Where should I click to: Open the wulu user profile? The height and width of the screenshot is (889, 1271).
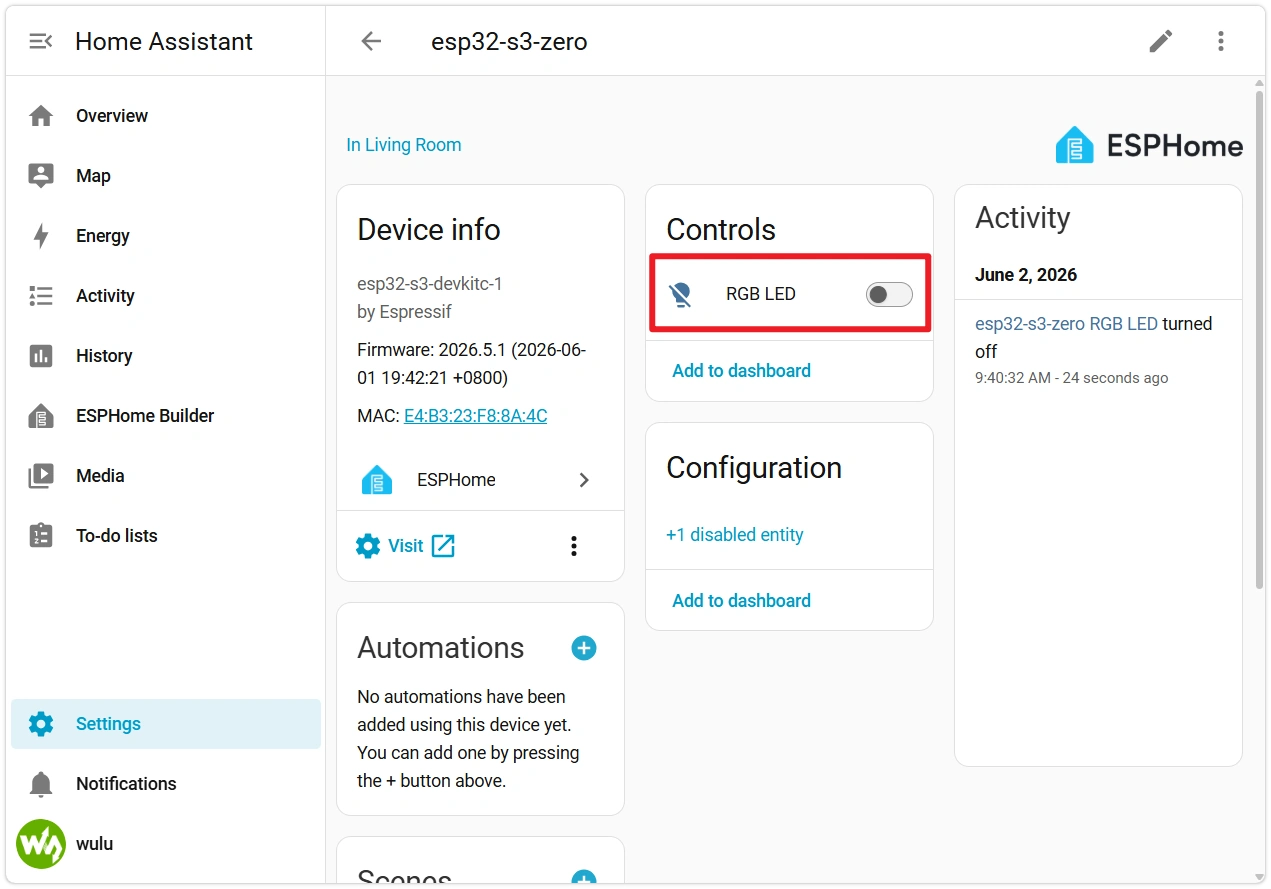click(166, 844)
